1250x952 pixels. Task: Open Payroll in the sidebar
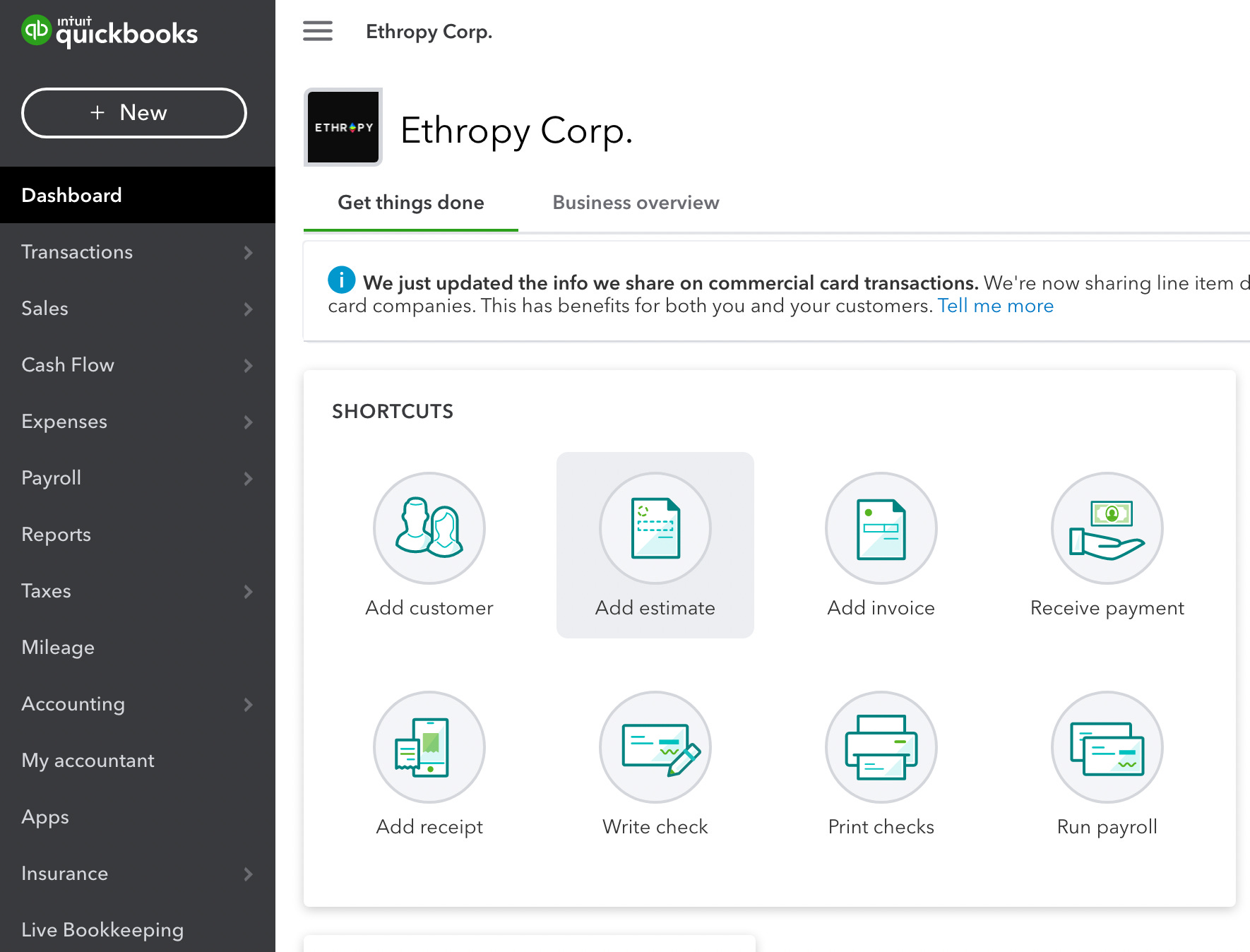point(138,478)
